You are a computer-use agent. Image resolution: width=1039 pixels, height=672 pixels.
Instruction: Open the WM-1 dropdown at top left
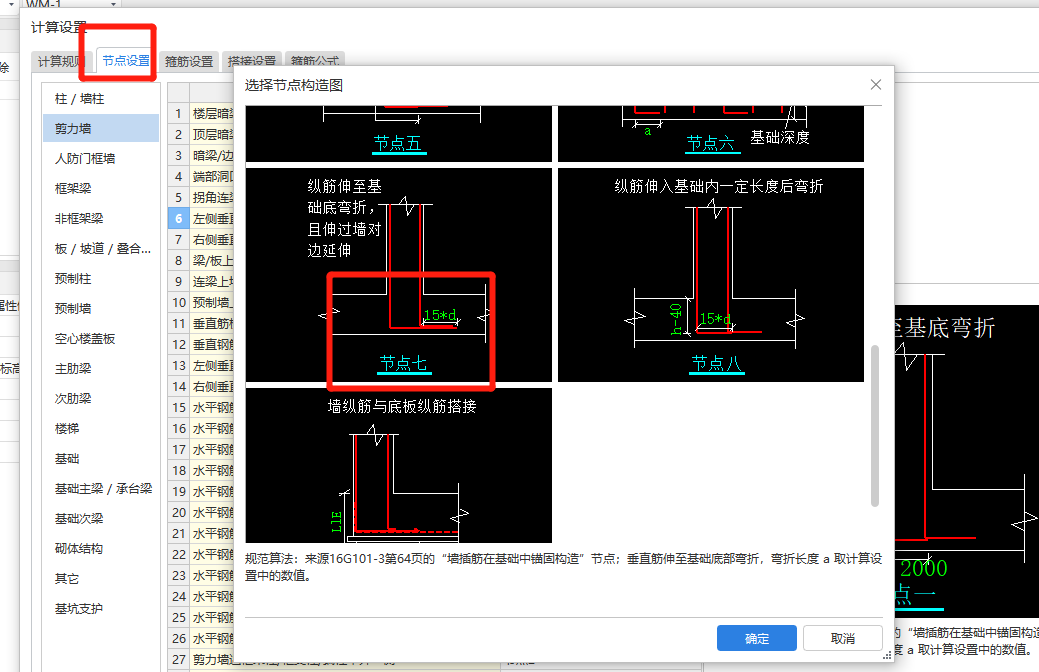point(113,3)
